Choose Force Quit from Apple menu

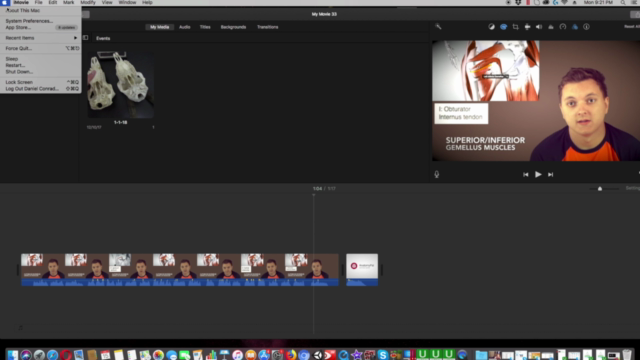40,48
